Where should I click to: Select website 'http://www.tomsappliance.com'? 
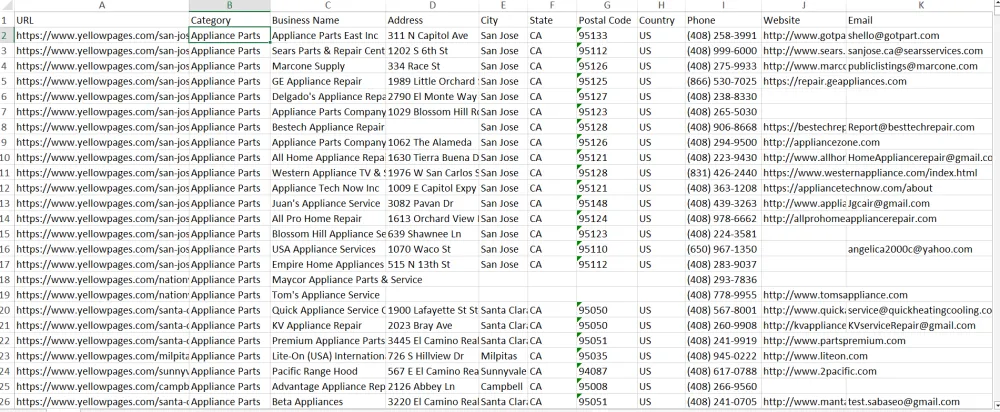tap(804, 295)
